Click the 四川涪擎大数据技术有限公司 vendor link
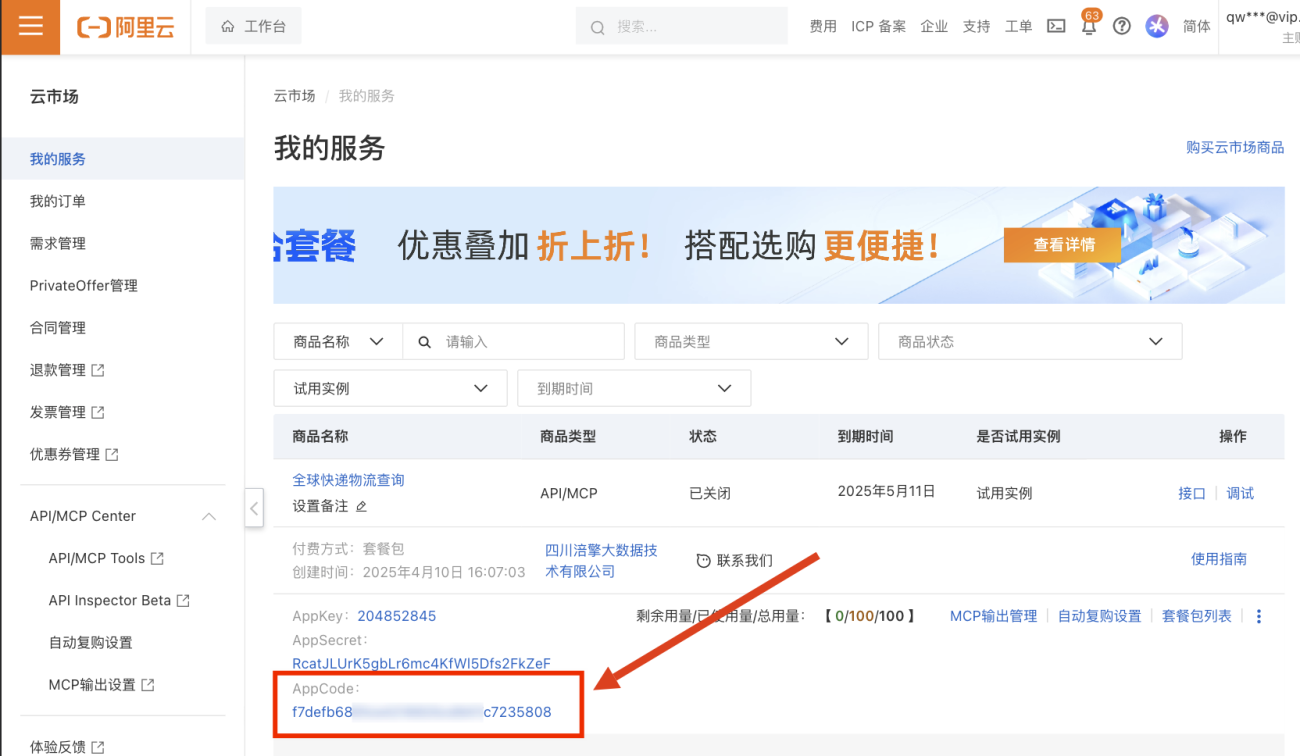This screenshot has height=756, width=1300. [x=601, y=561]
